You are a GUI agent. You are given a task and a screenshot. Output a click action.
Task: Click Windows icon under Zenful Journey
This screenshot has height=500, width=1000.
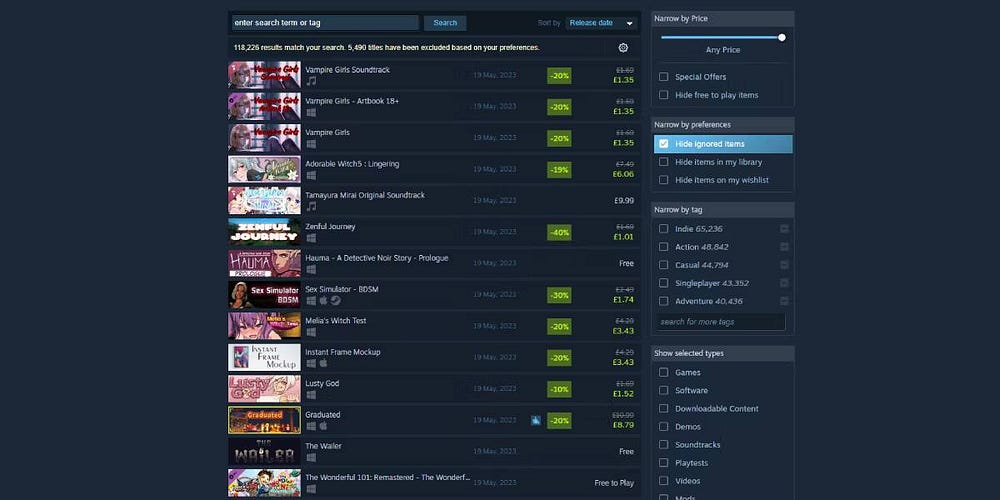[x=311, y=237]
